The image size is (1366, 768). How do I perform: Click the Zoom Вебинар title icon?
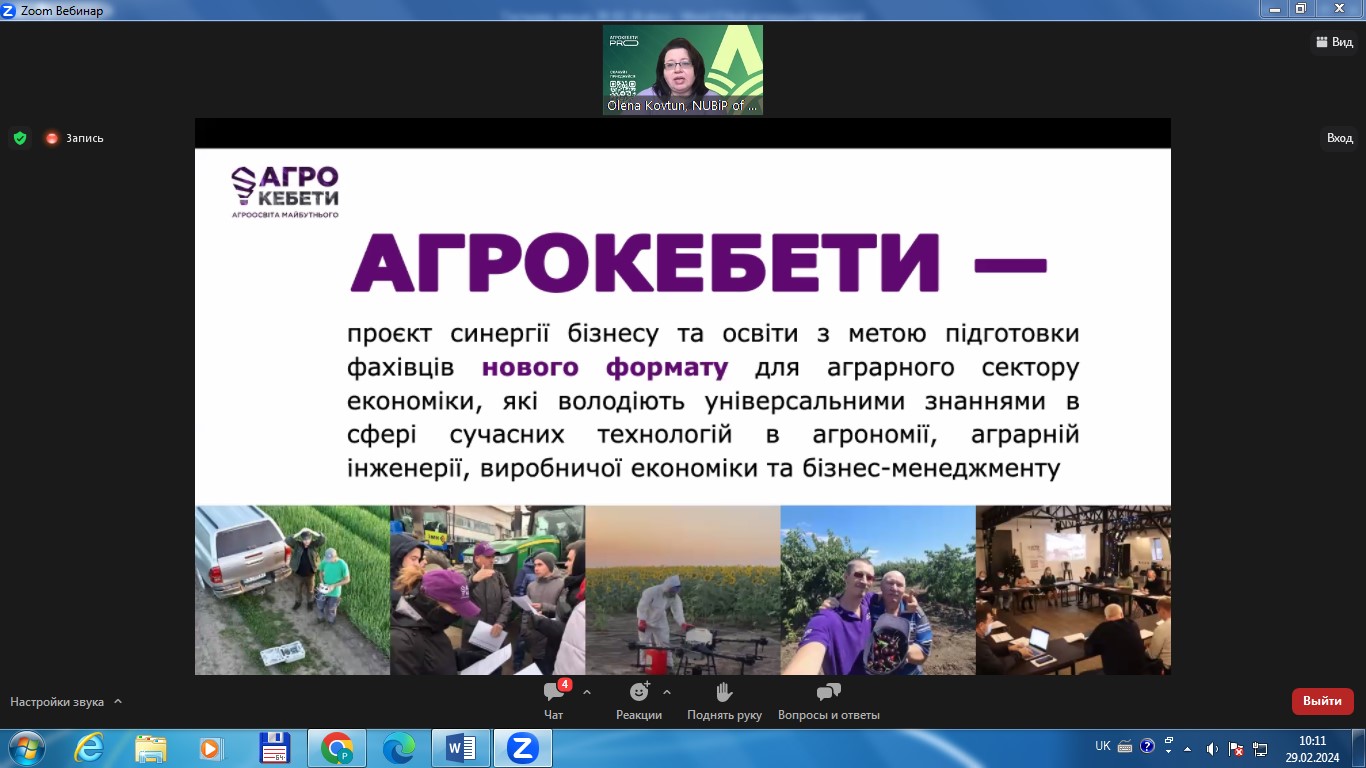[8, 10]
